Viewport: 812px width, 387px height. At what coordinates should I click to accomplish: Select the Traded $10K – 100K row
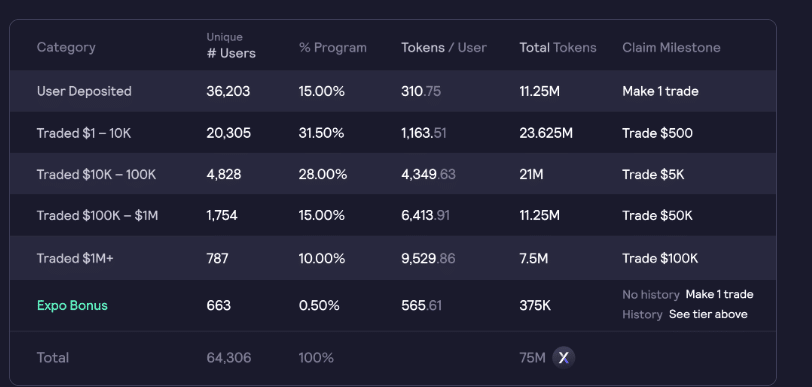(393, 174)
